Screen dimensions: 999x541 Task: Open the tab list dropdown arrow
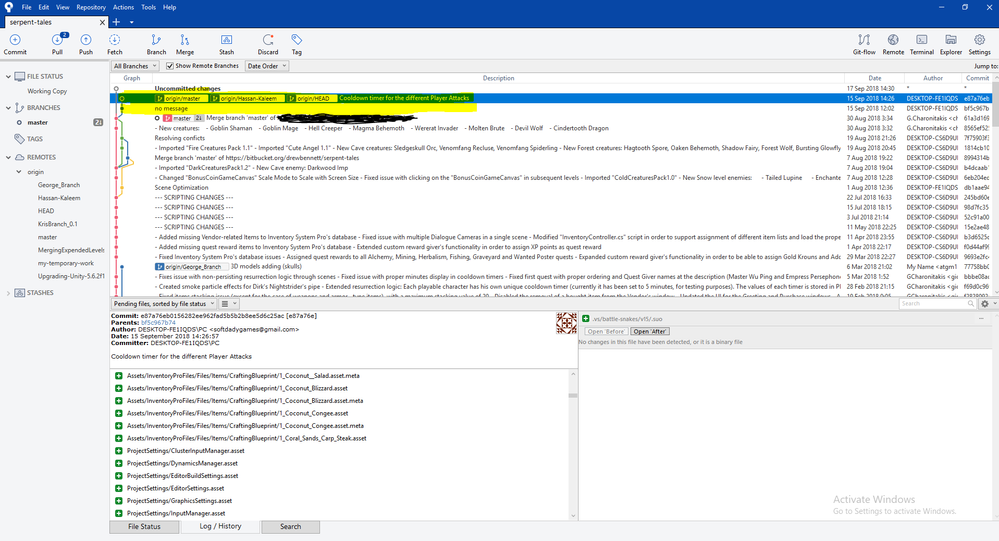point(132,22)
